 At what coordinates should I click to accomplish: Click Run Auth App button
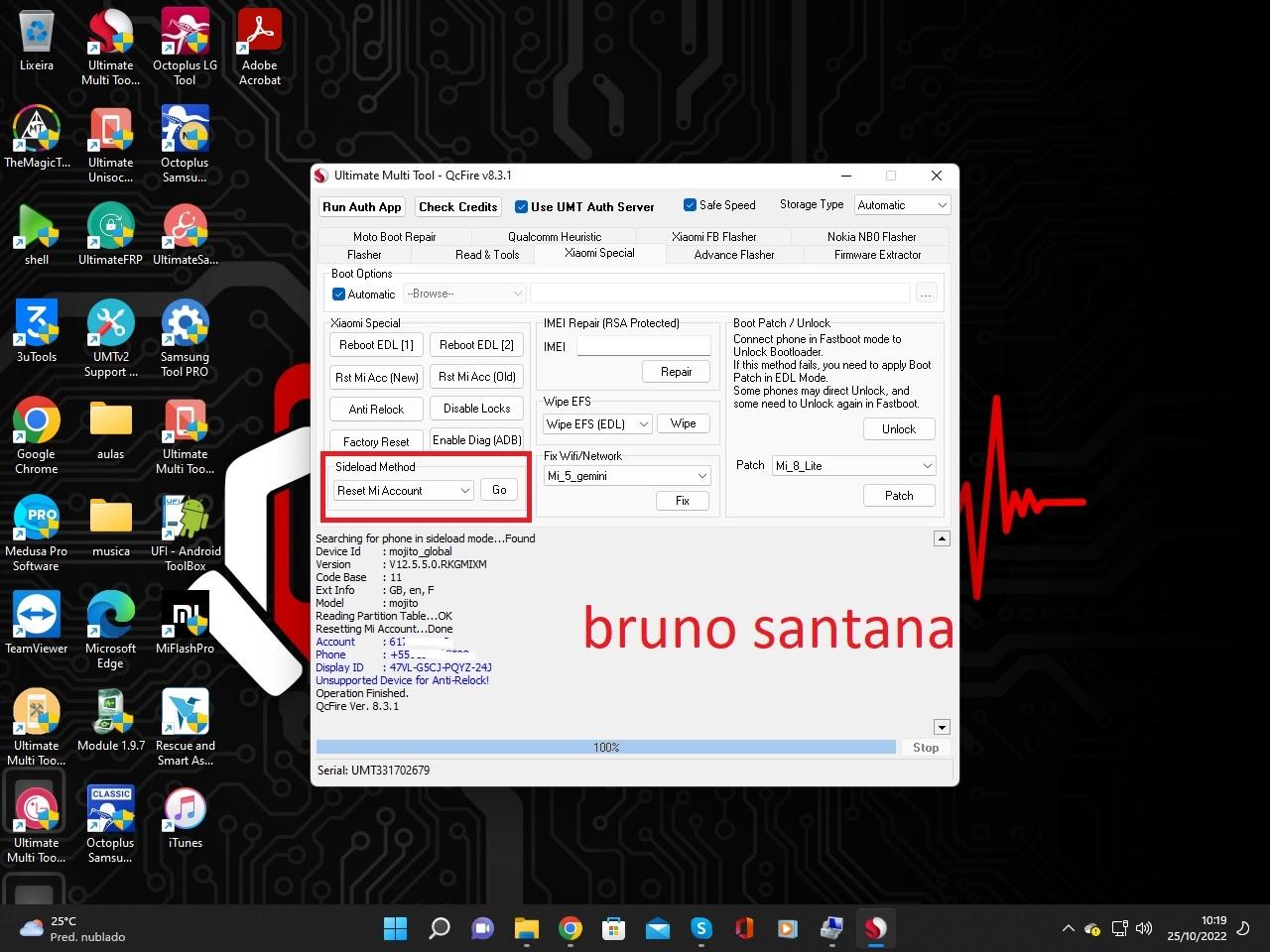point(361,207)
